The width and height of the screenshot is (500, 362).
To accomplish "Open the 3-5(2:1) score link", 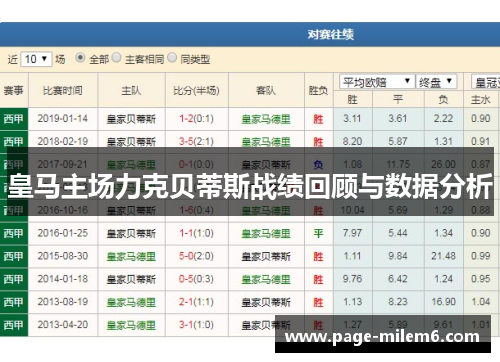I will pos(196,141).
